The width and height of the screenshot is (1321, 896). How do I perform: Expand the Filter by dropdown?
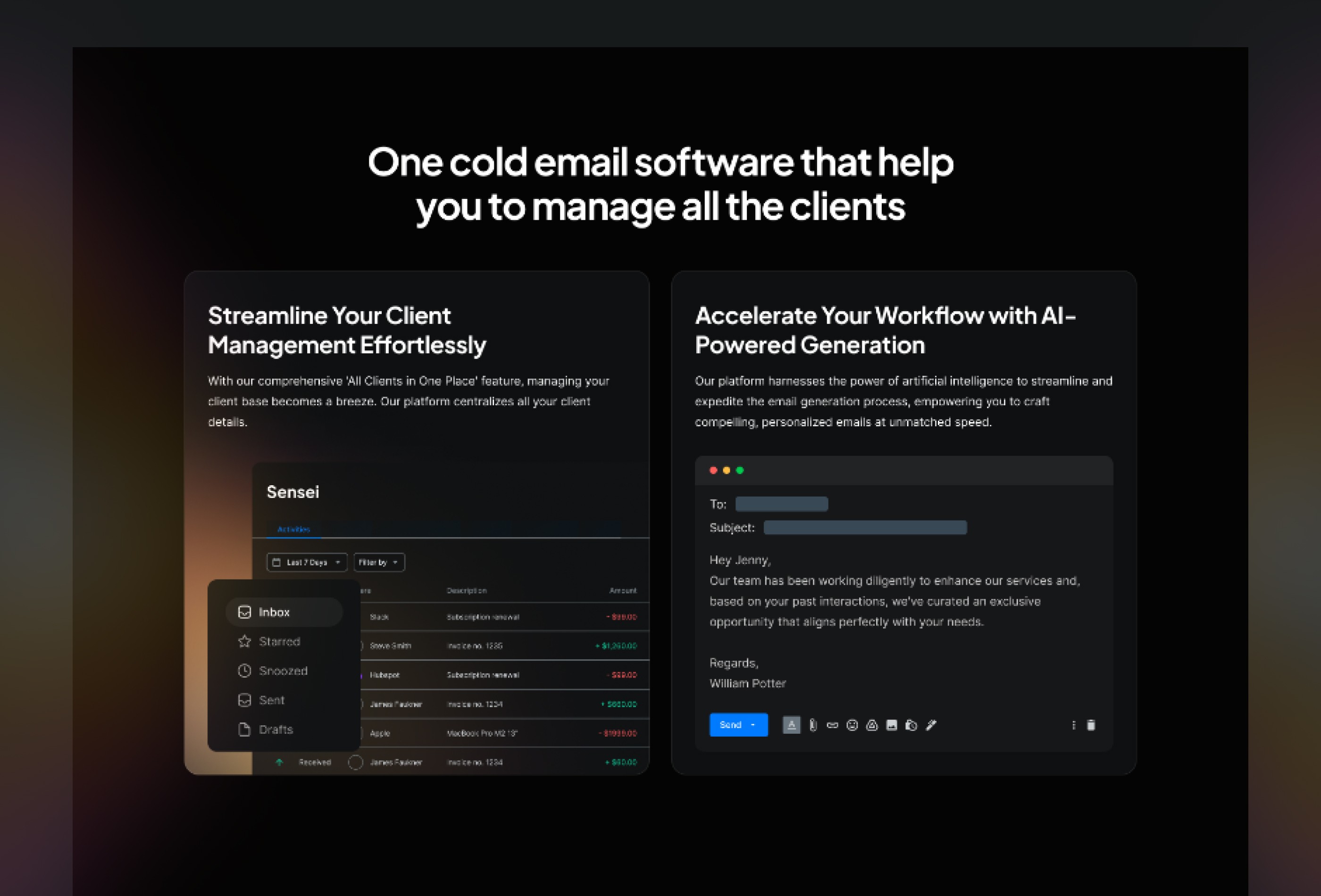click(378, 562)
